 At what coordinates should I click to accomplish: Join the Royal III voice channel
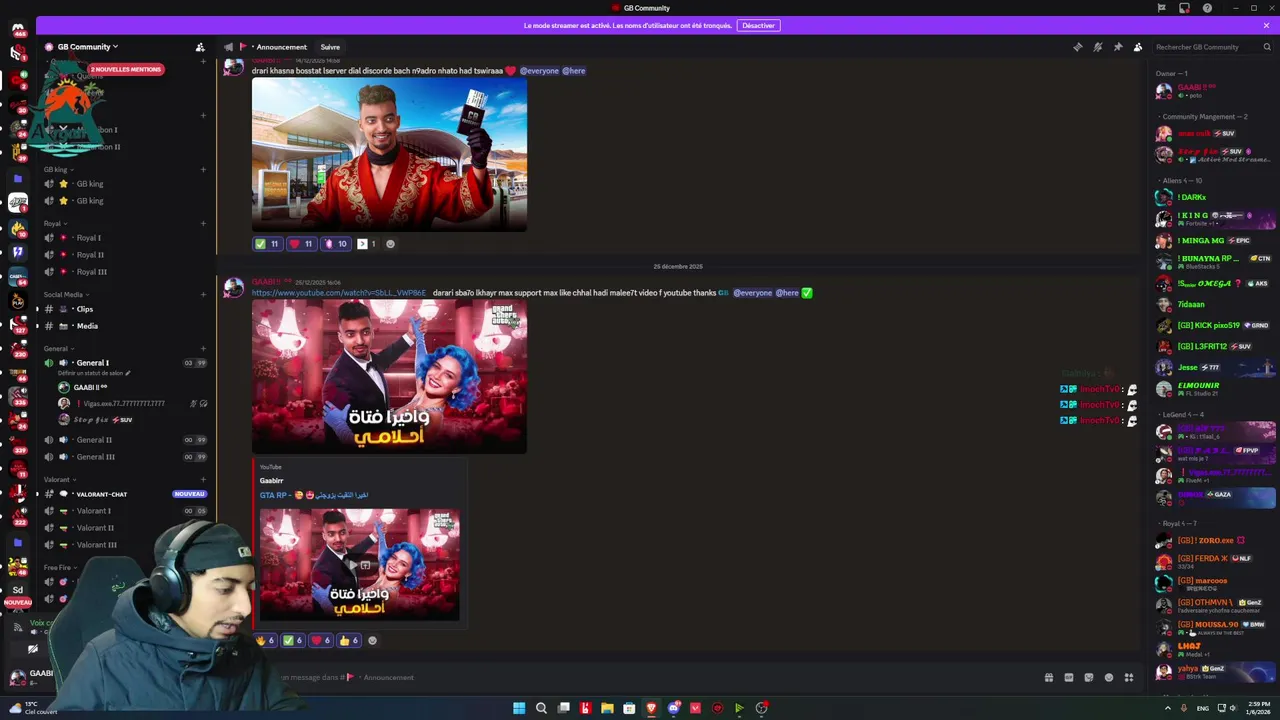coord(125,272)
